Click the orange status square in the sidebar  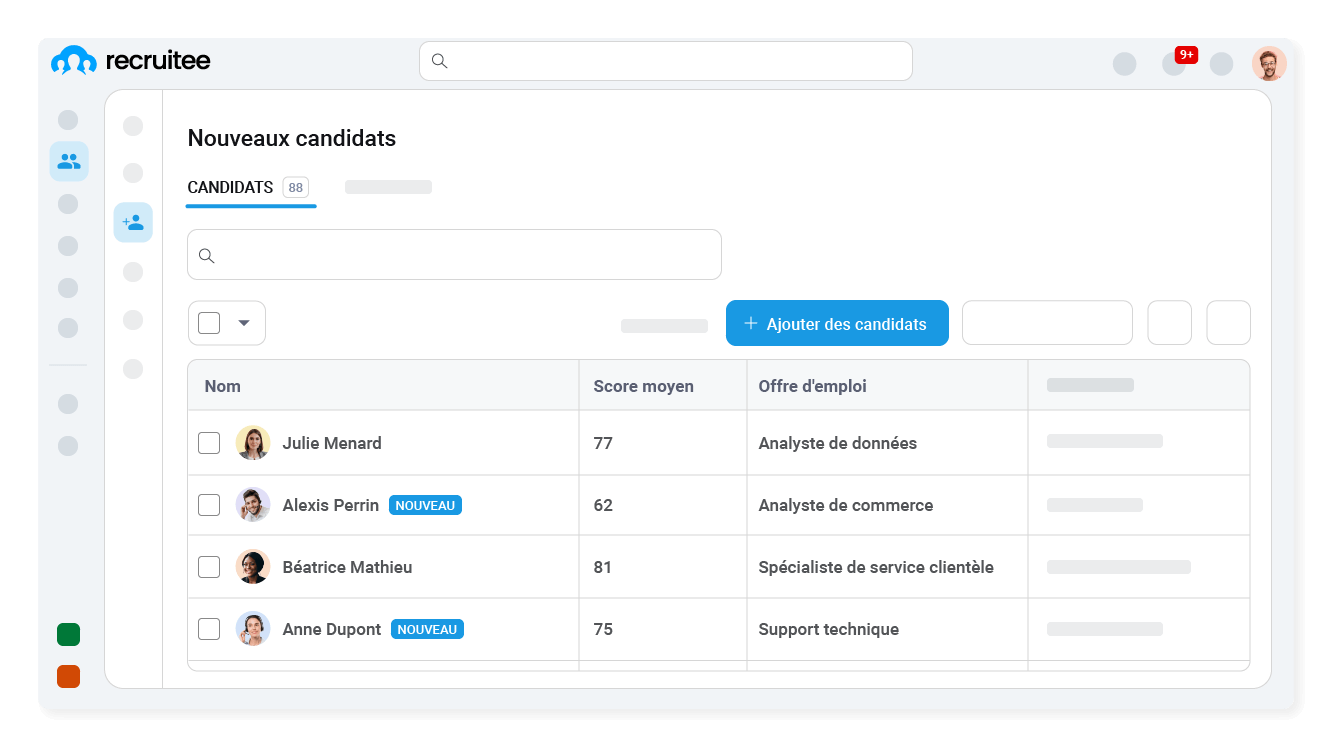(68, 676)
